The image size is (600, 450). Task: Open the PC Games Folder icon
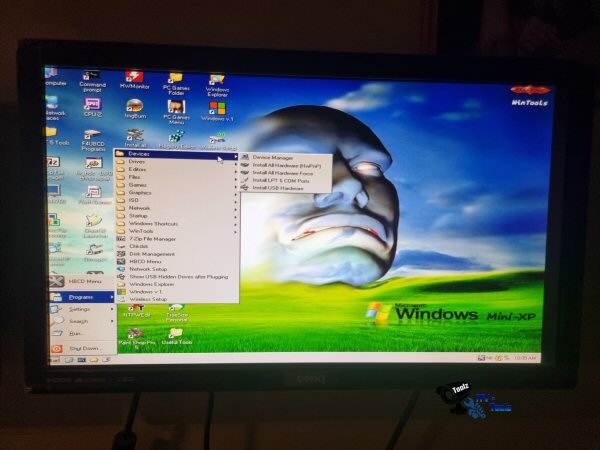pyautogui.click(x=176, y=80)
